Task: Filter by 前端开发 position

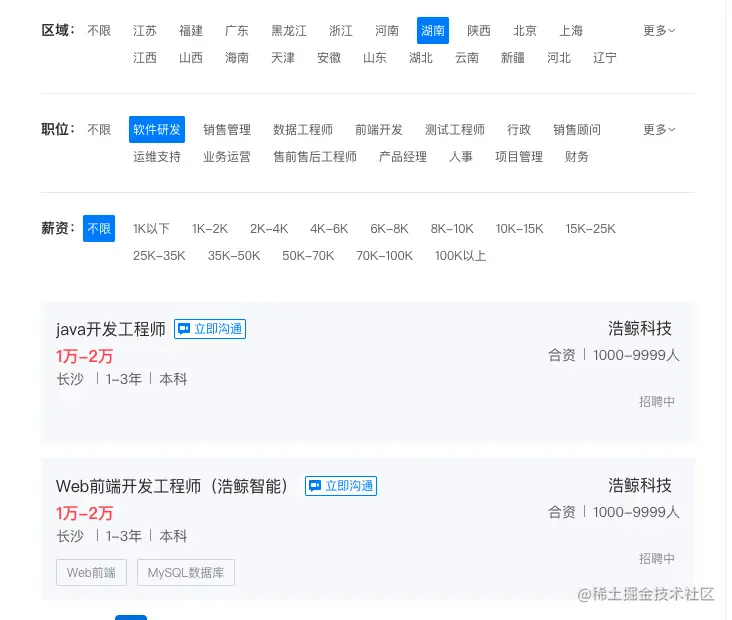Action: (x=379, y=129)
